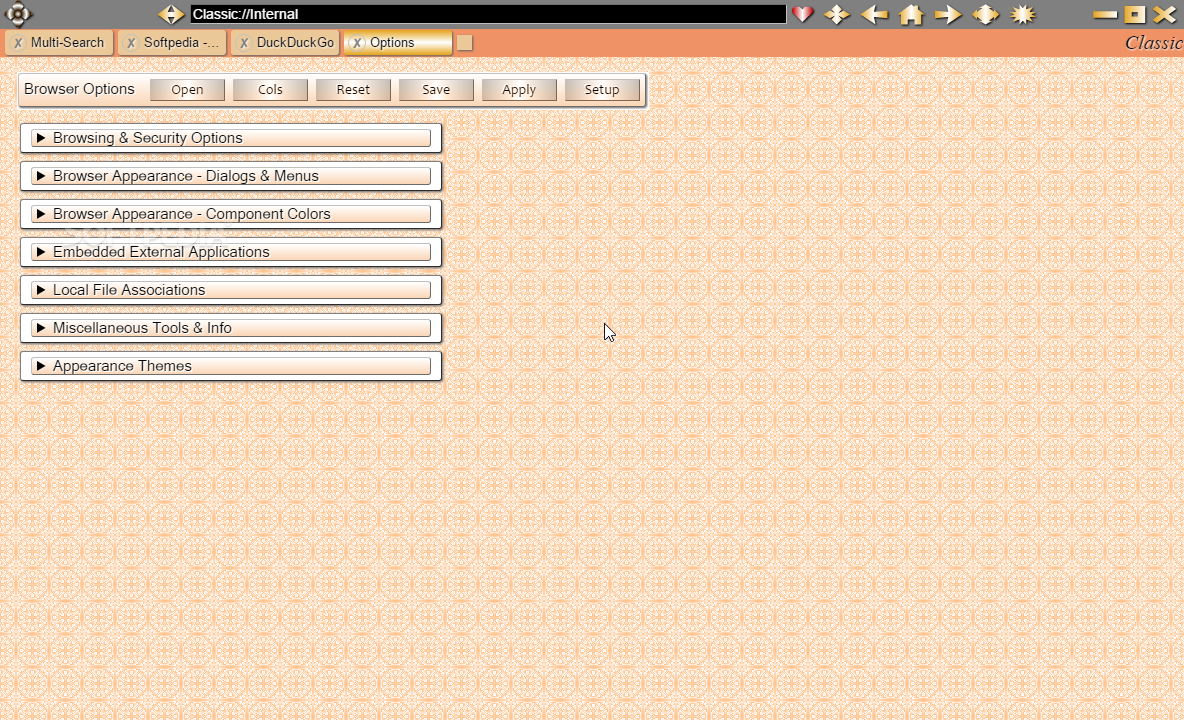The width and height of the screenshot is (1184, 721).
Task: Click the Open button in Browser Options
Action: 187,90
